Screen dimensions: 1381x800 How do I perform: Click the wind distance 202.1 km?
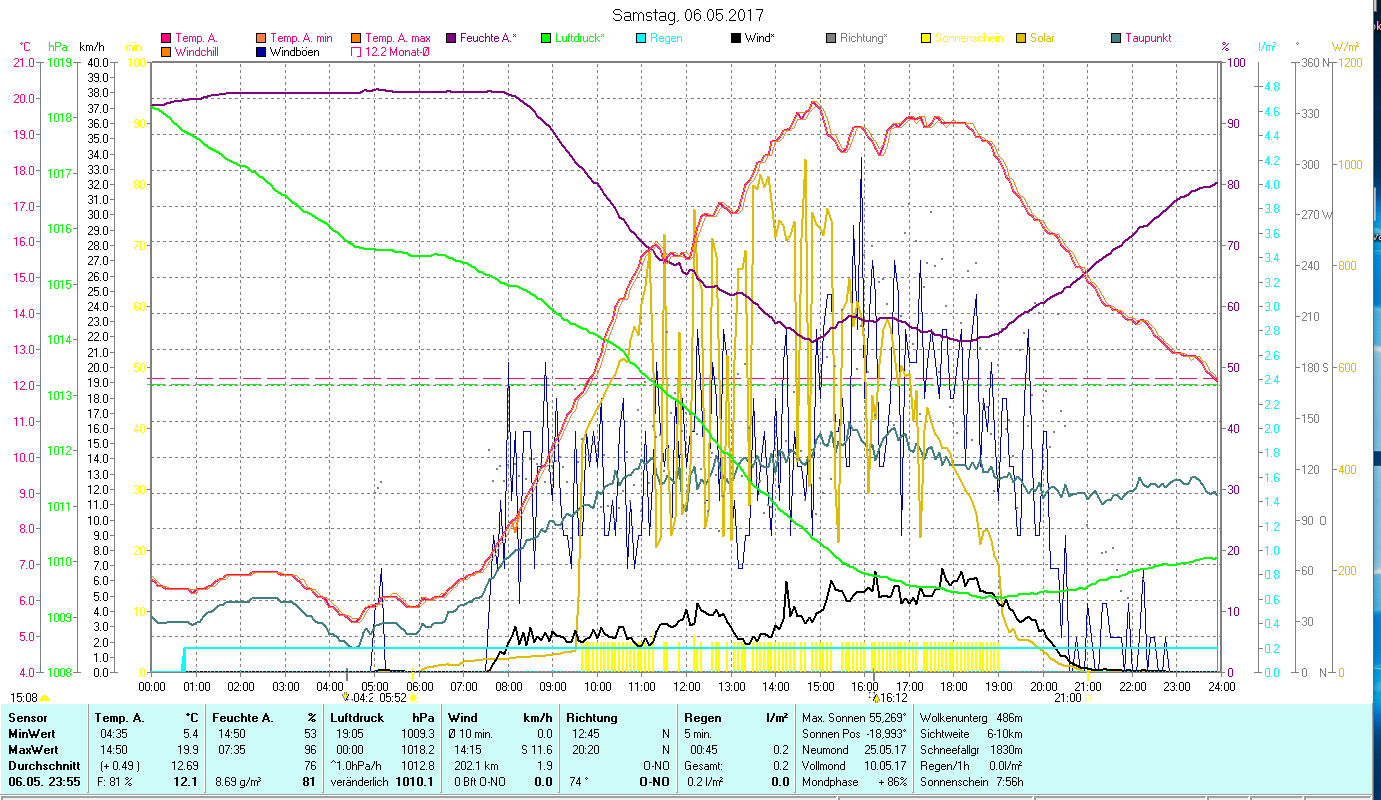476,766
